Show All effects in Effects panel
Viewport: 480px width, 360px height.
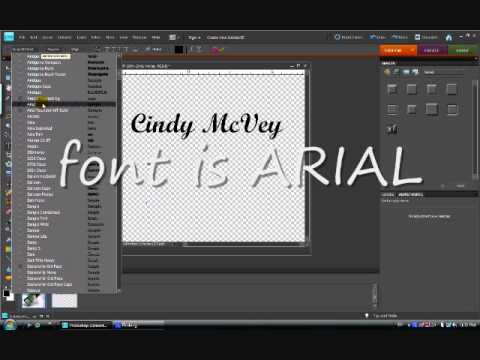tap(415, 72)
